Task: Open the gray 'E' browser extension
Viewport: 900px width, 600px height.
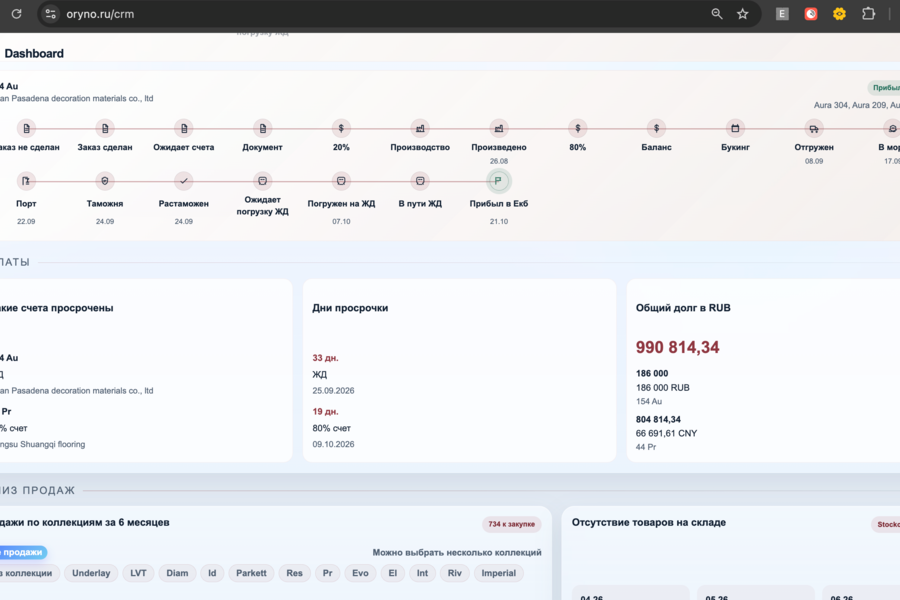Action: 782,14
